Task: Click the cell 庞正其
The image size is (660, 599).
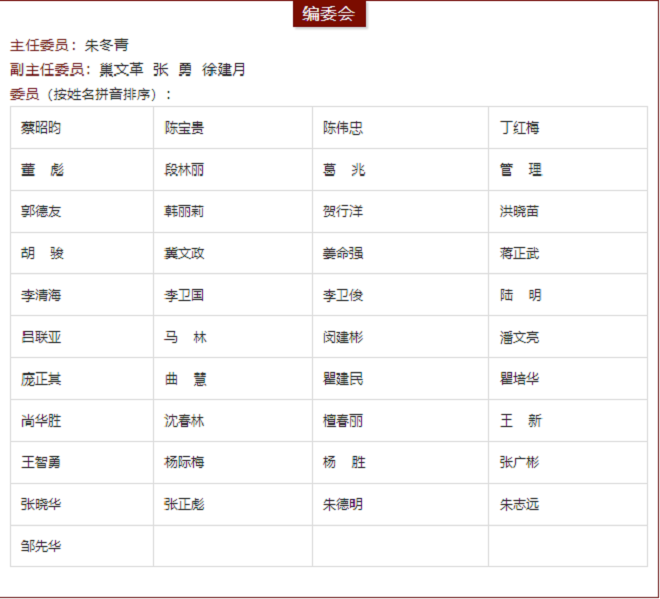Action: [x=82, y=379]
